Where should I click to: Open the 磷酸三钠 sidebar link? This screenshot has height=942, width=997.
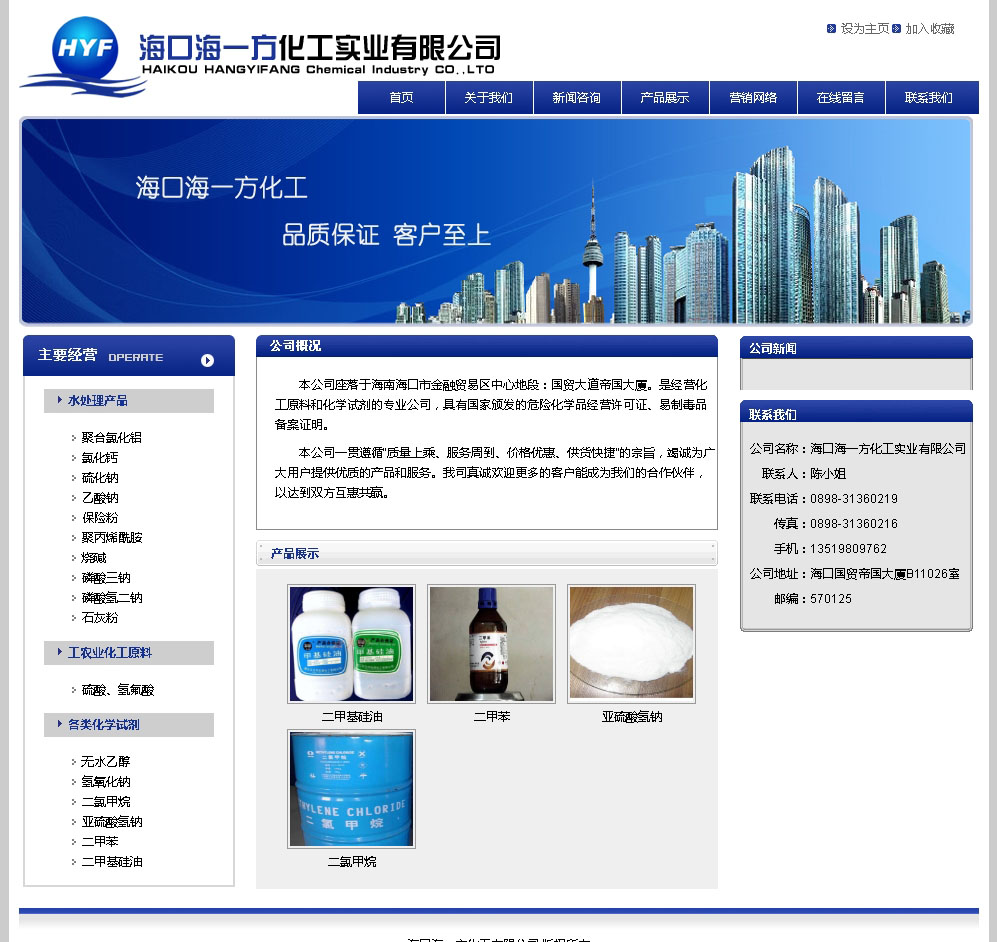pos(106,578)
